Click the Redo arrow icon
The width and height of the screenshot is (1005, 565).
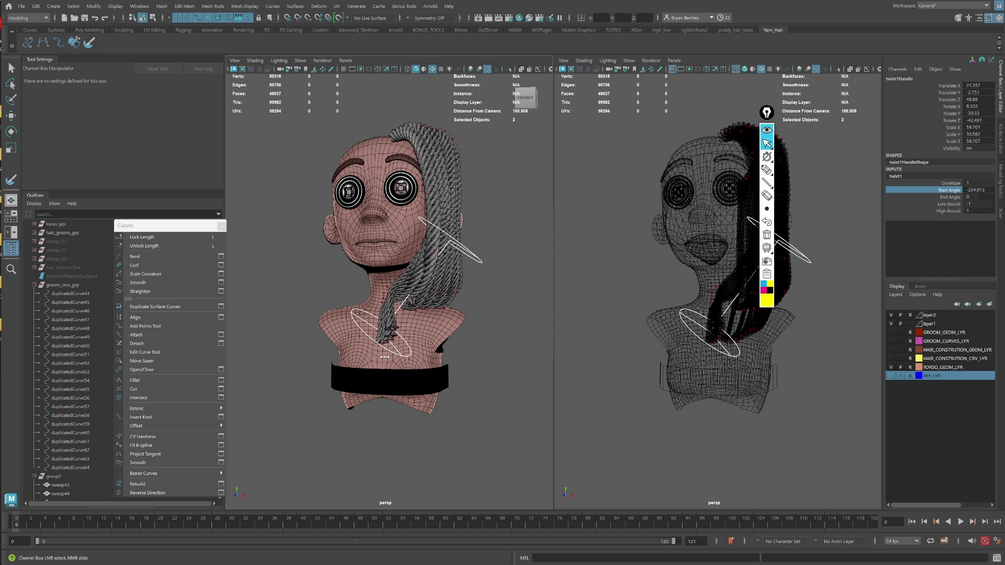[104, 18]
